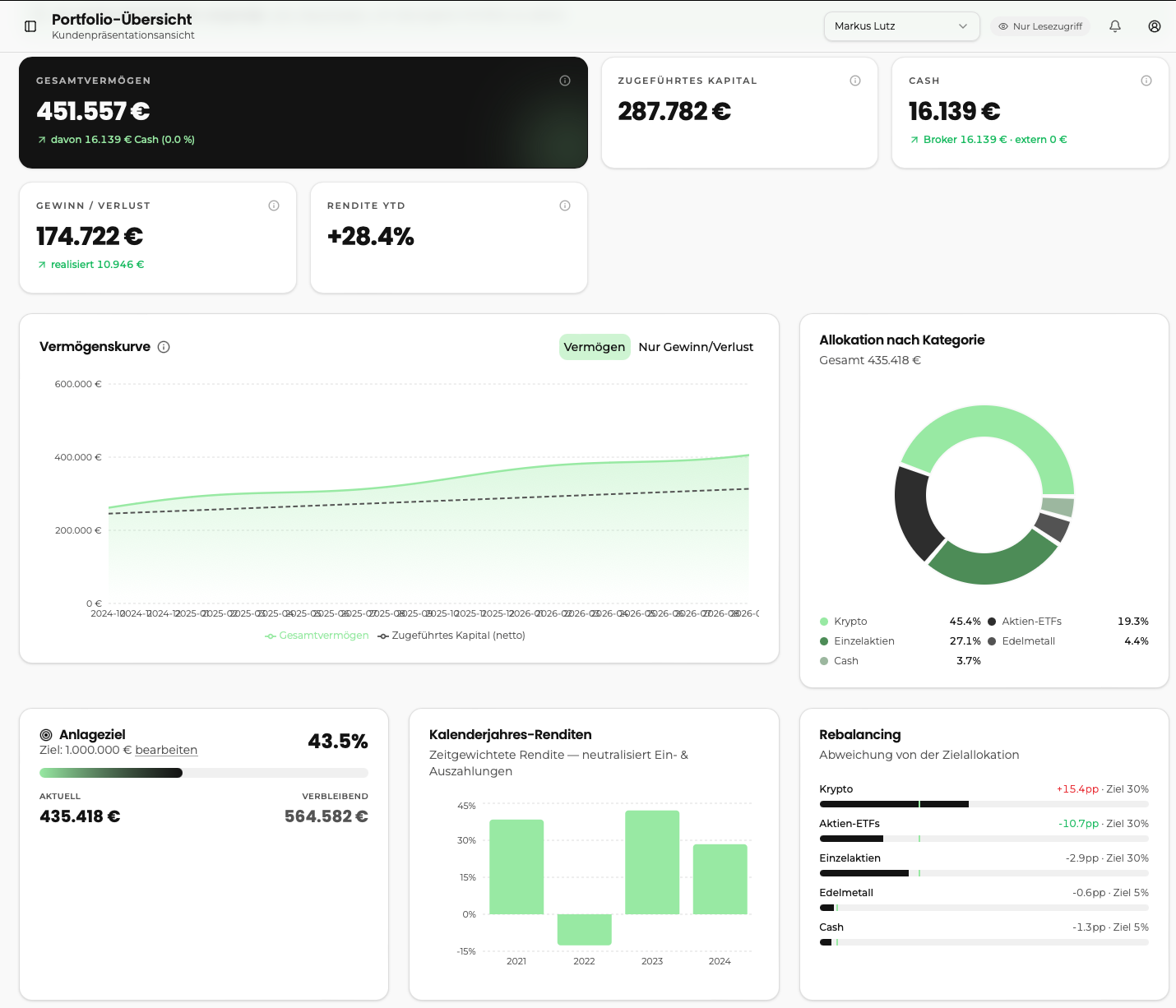The width and height of the screenshot is (1176, 1008).
Task: Click the 174.722 € gain value
Action: point(90,236)
